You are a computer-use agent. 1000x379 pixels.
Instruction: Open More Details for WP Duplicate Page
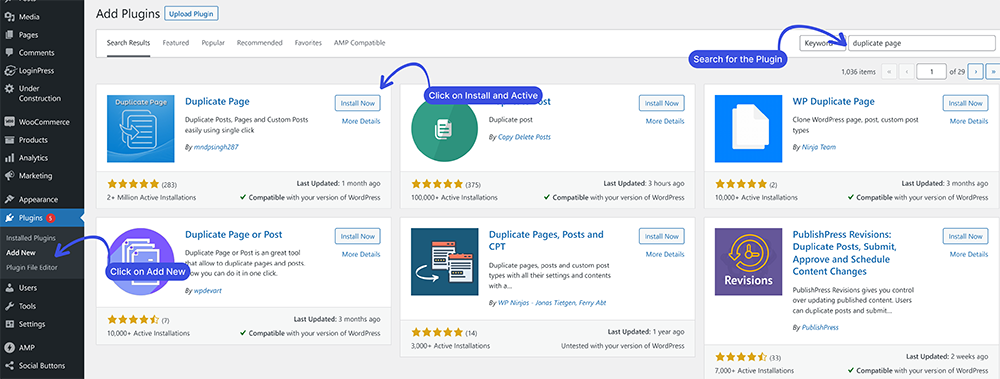click(x=969, y=121)
